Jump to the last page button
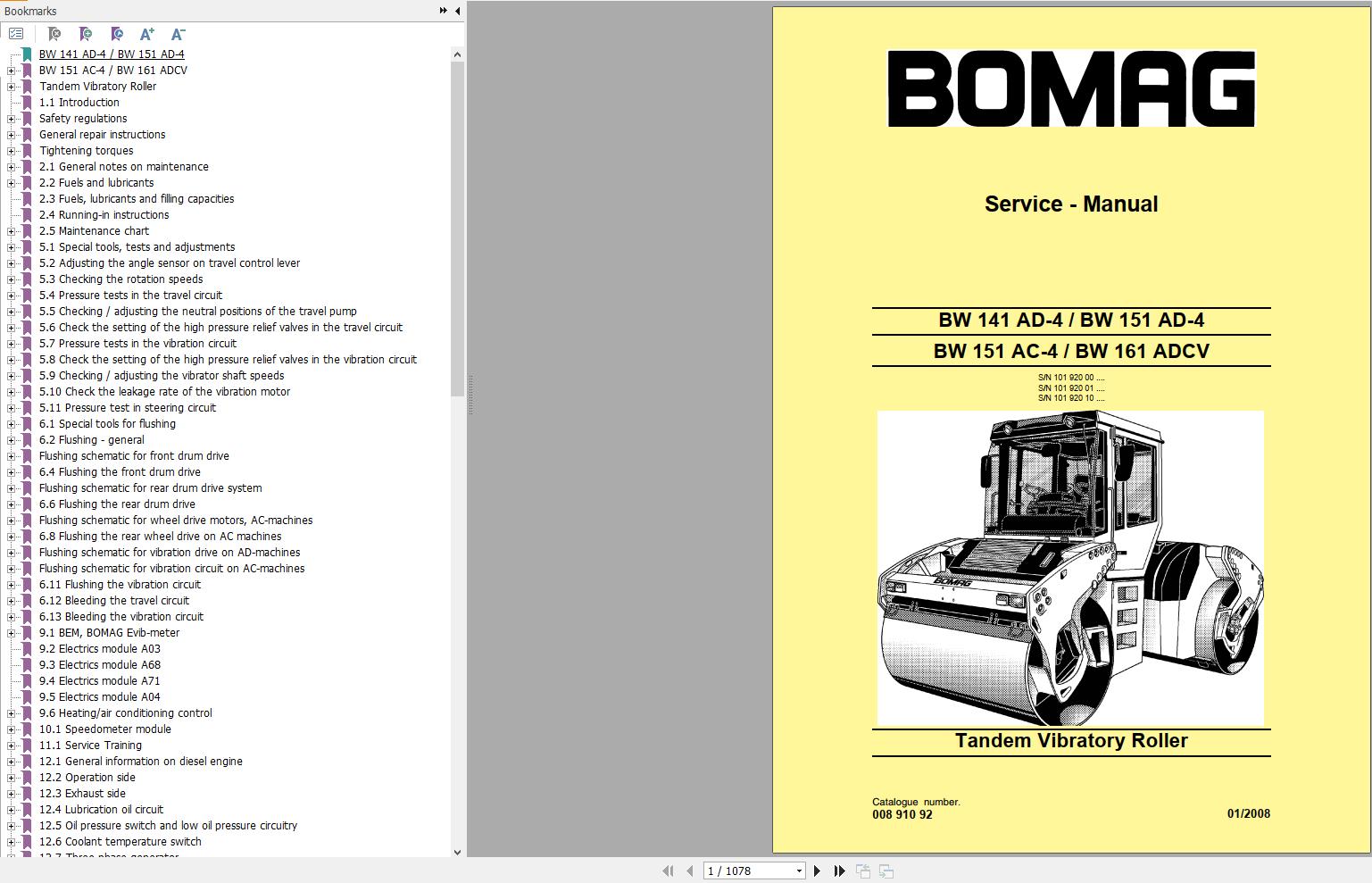The height and width of the screenshot is (883, 1372). pos(839,871)
